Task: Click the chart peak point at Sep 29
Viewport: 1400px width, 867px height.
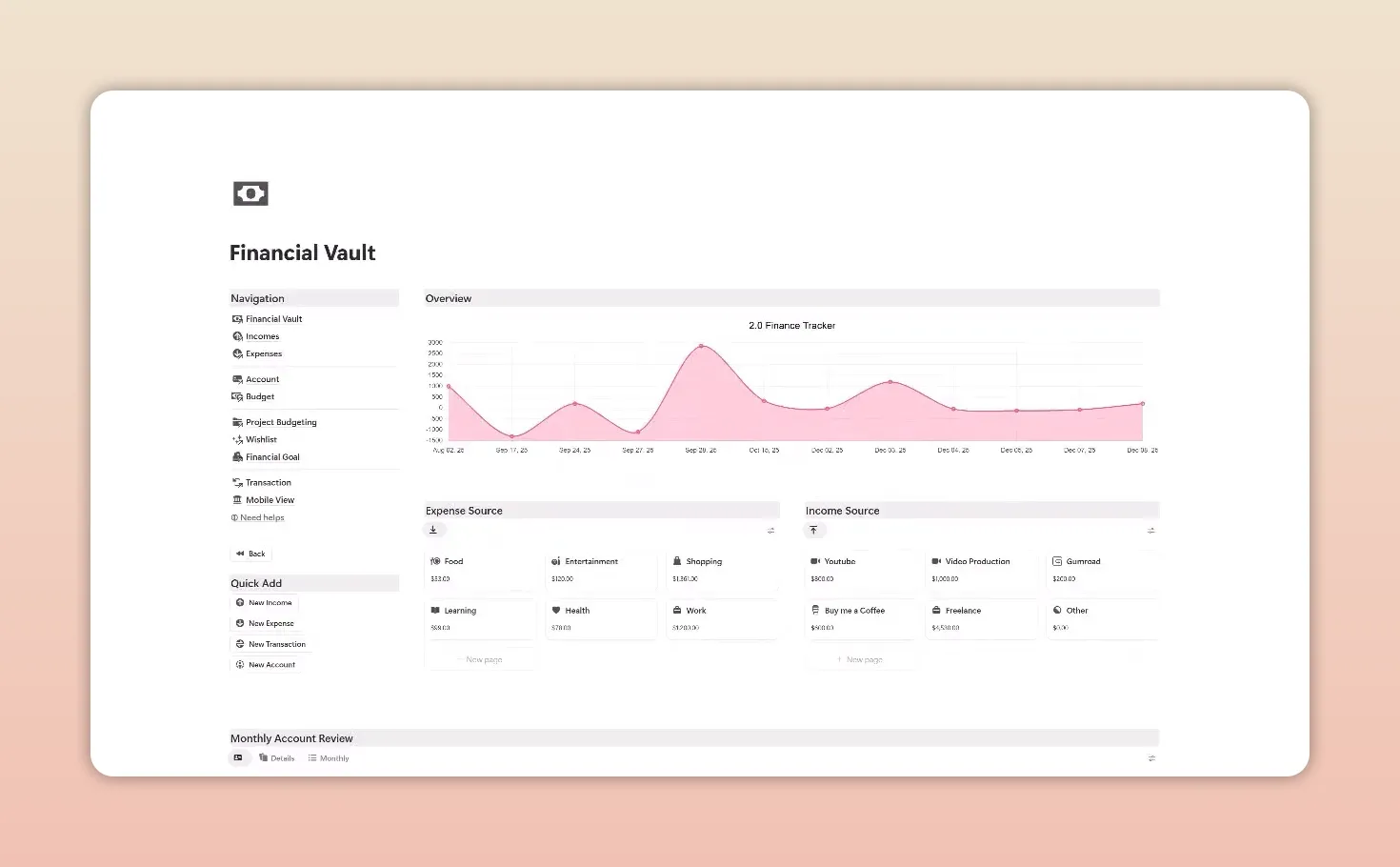Action: pyautogui.click(x=701, y=346)
